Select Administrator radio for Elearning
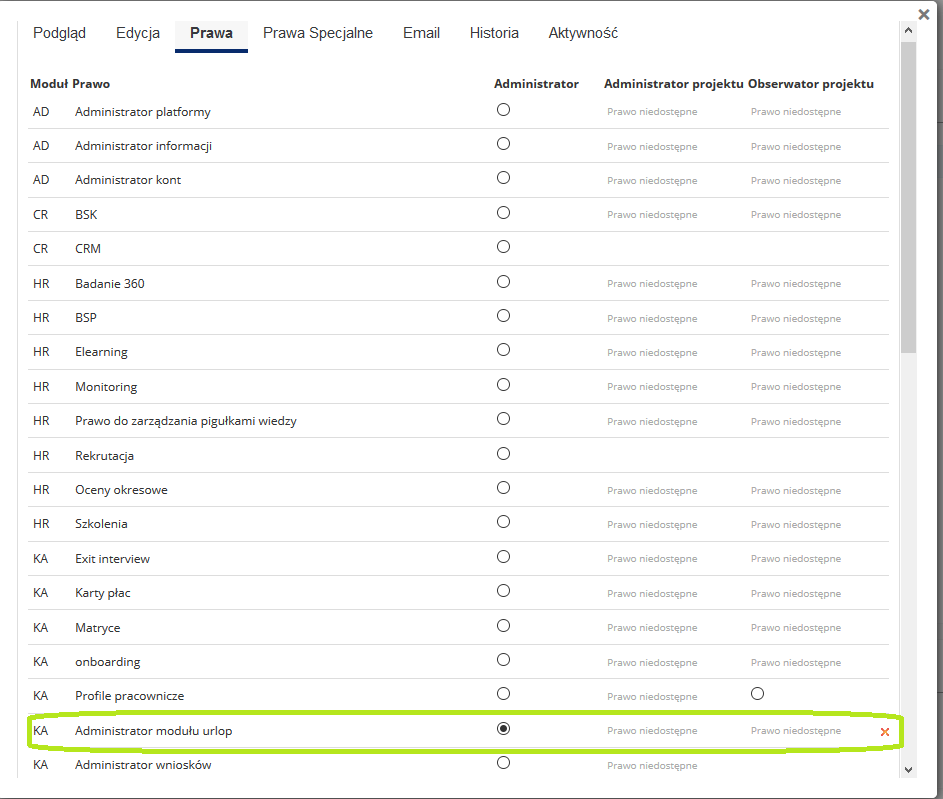 pos(503,349)
